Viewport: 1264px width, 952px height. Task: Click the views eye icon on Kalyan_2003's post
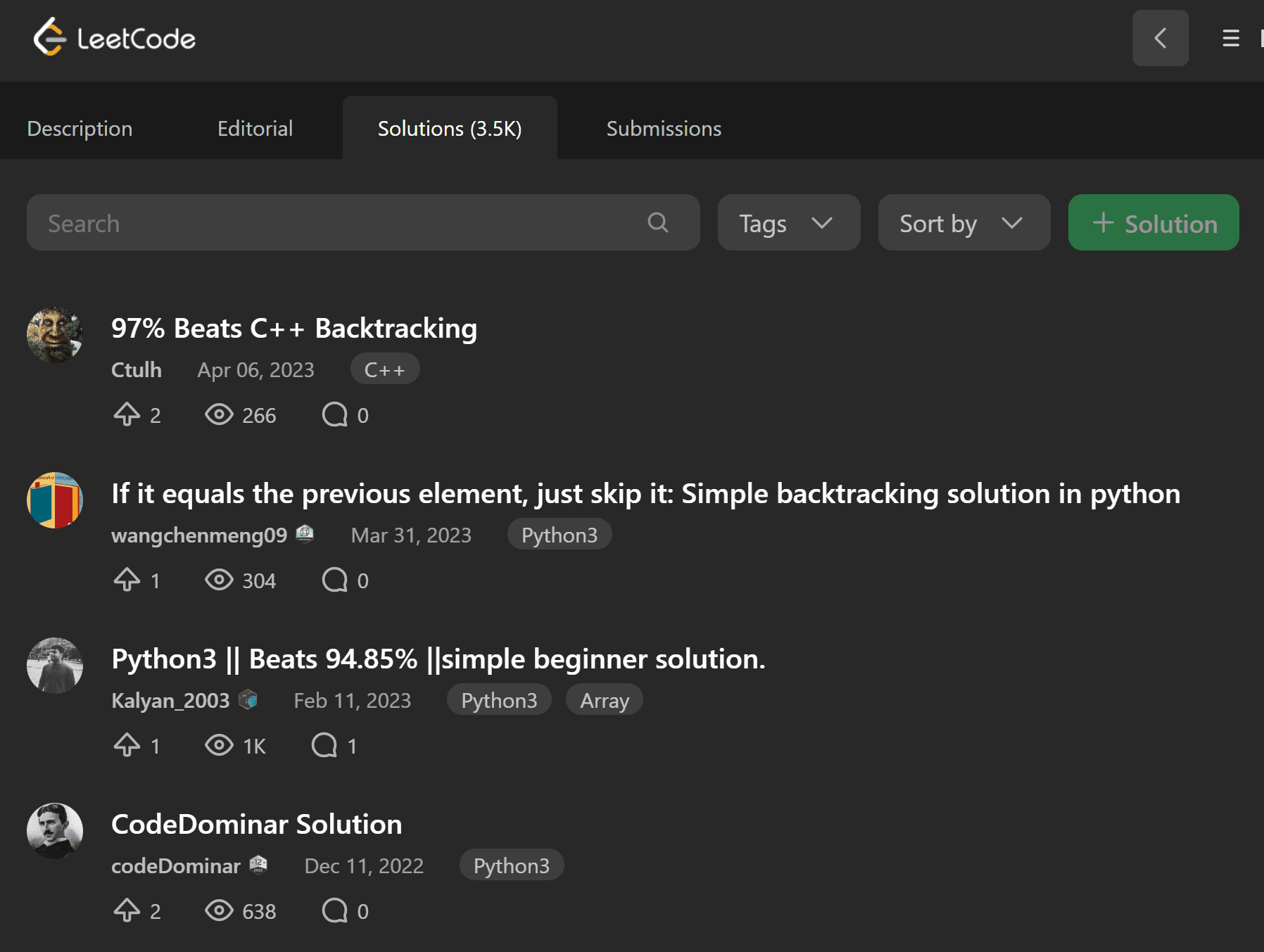220,745
